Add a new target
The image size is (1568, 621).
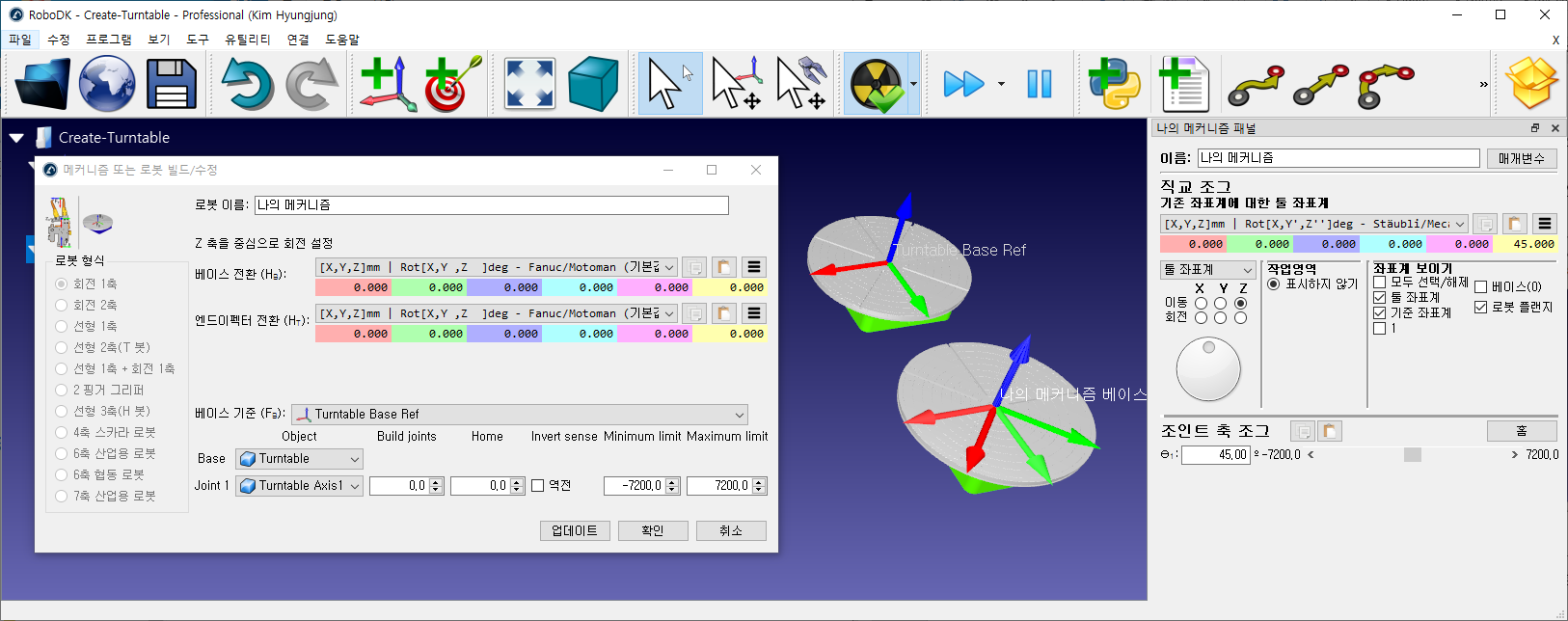pyautogui.click(x=451, y=84)
